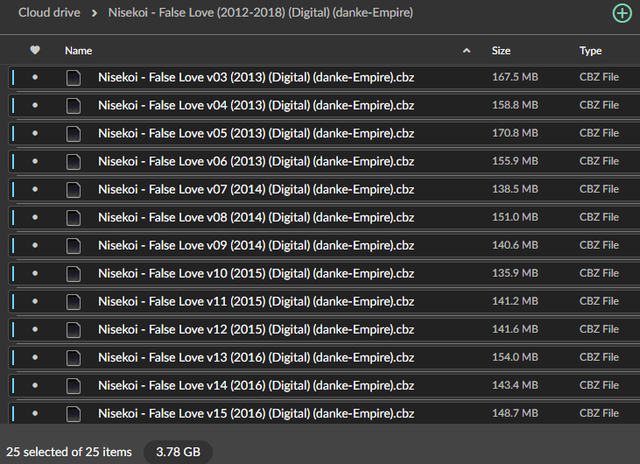640x464 pixels.
Task: Toggle favourite dot for v10 file
Action: [35, 273]
